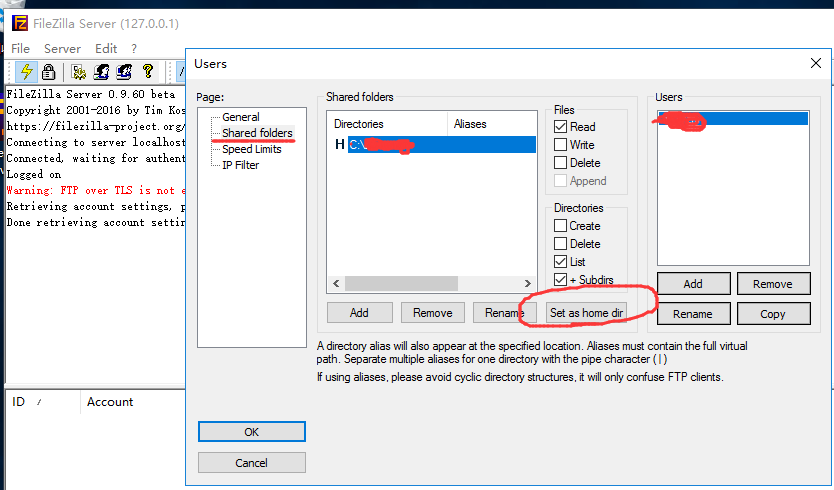Select IP Filter in page tree
Image resolution: width=834 pixels, height=490 pixels.
point(240,165)
